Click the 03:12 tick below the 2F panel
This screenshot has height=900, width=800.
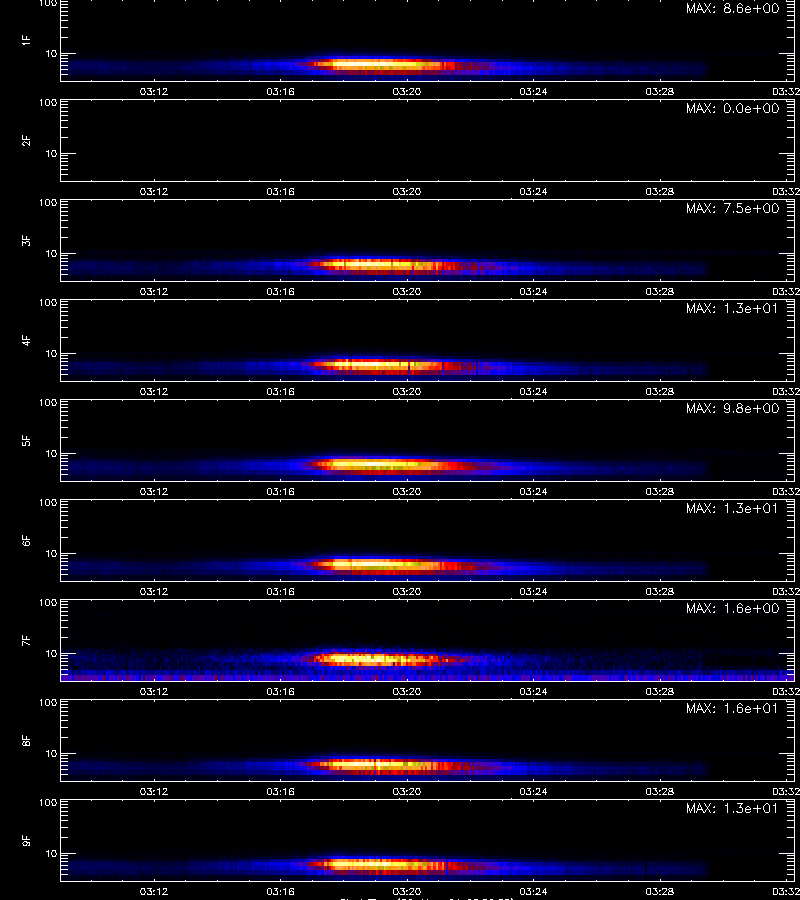(154, 191)
